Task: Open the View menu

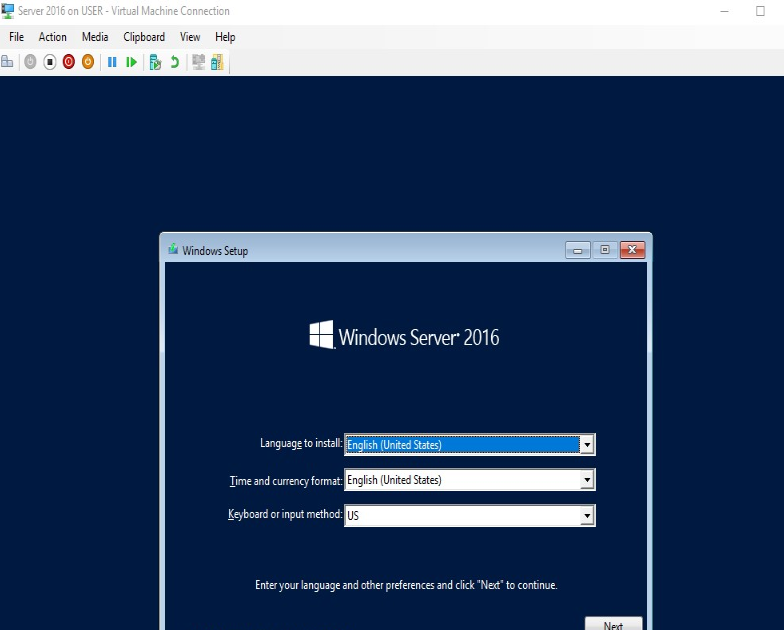Action: [x=190, y=37]
